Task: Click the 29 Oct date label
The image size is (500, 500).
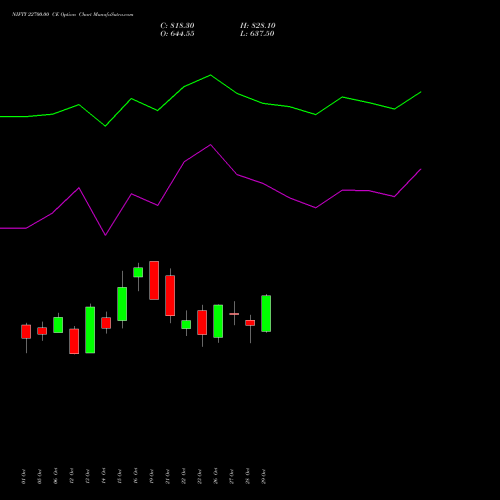Action: pos(263,477)
